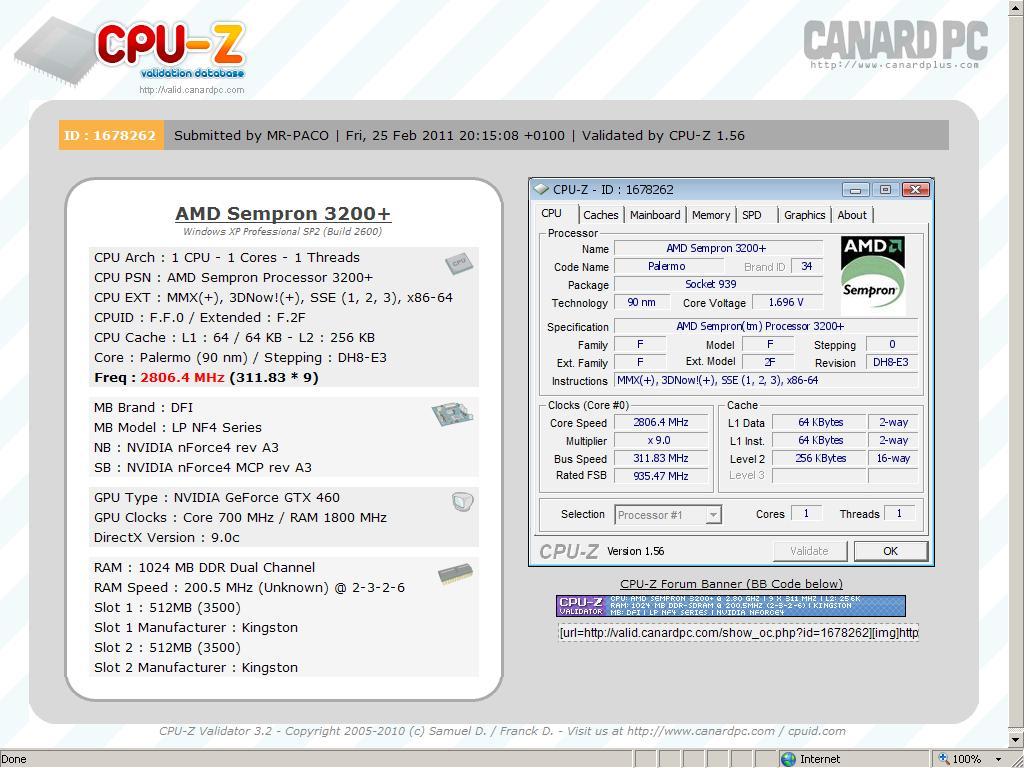1024x768 pixels.
Task: Click the Instructions MMX(+) field in CPU-Z
Action: coord(766,381)
